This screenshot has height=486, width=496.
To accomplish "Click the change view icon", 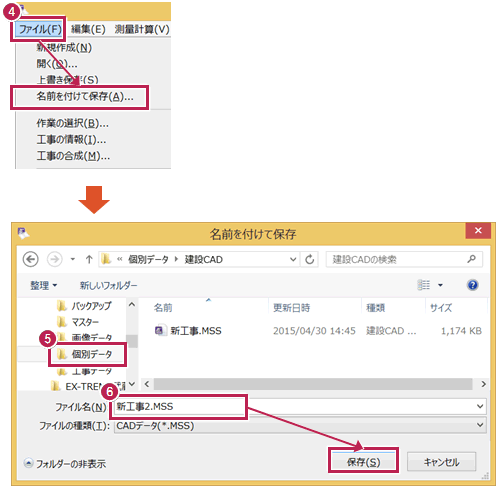I will [424, 285].
